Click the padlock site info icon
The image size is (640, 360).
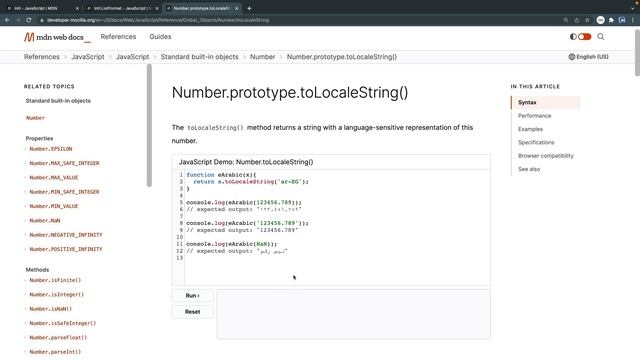[41, 20]
